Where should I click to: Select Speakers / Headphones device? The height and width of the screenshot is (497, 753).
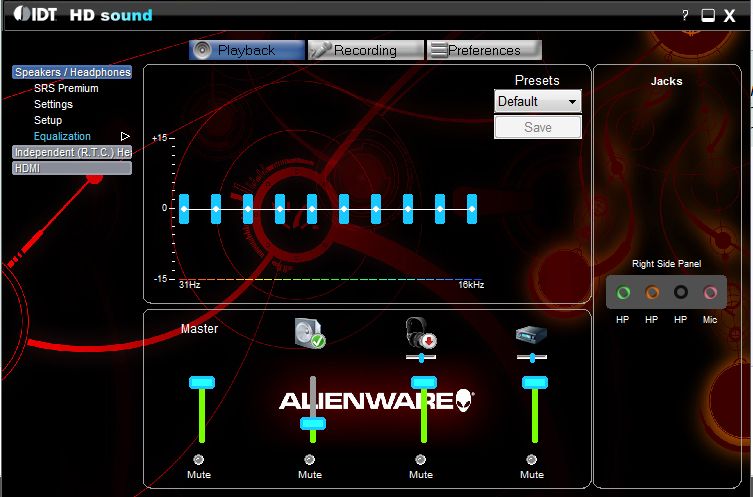[x=72, y=72]
